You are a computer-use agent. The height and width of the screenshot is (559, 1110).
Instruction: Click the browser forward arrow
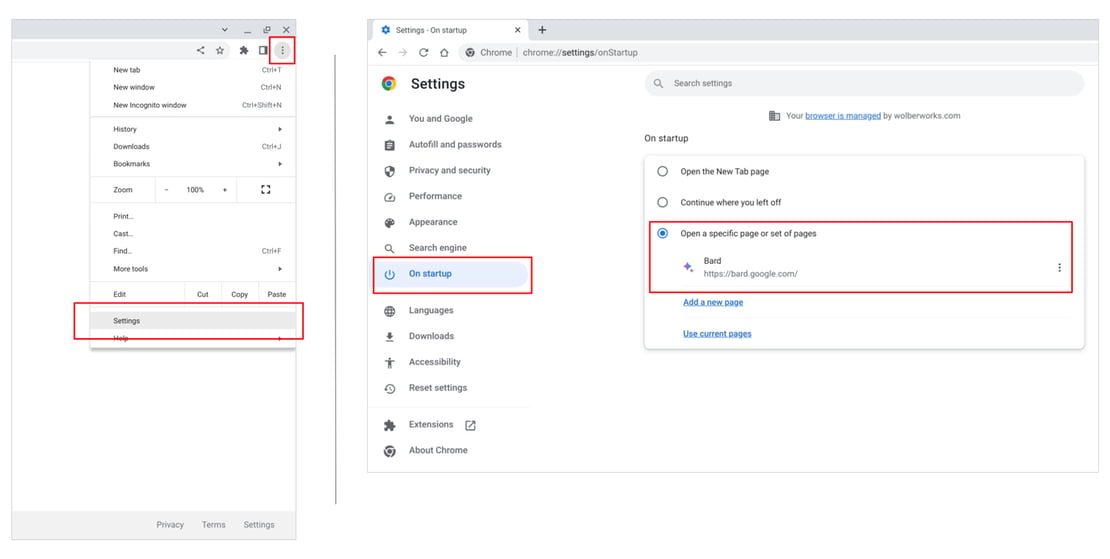pos(403,52)
